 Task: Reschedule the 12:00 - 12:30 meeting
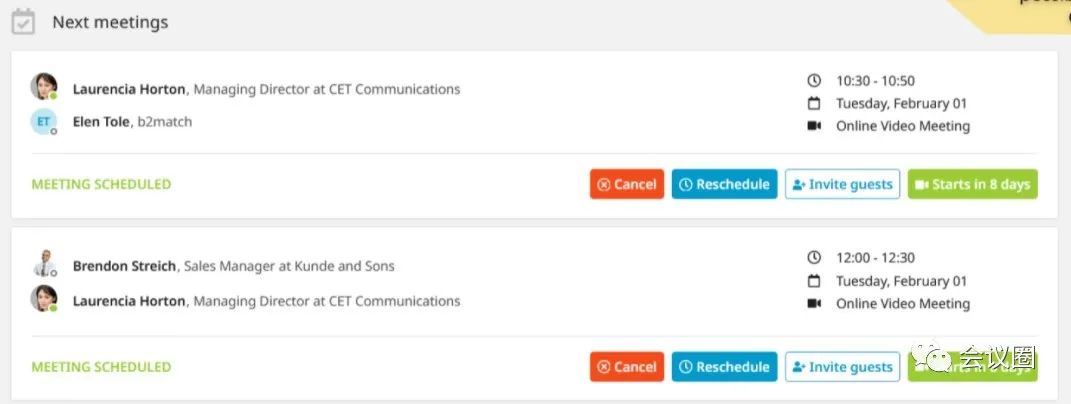click(x=724, y=366)
